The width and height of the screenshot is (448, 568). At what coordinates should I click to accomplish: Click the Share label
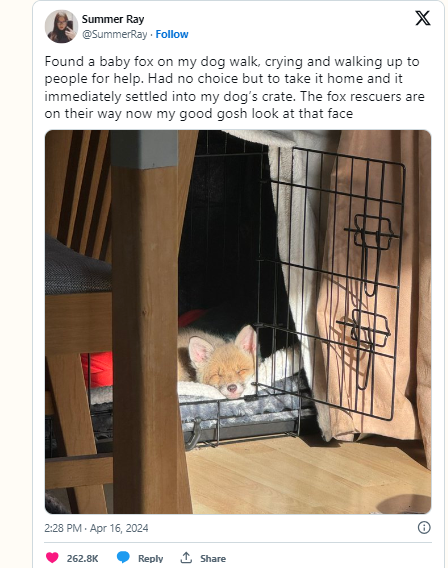[x=213, y=558]
